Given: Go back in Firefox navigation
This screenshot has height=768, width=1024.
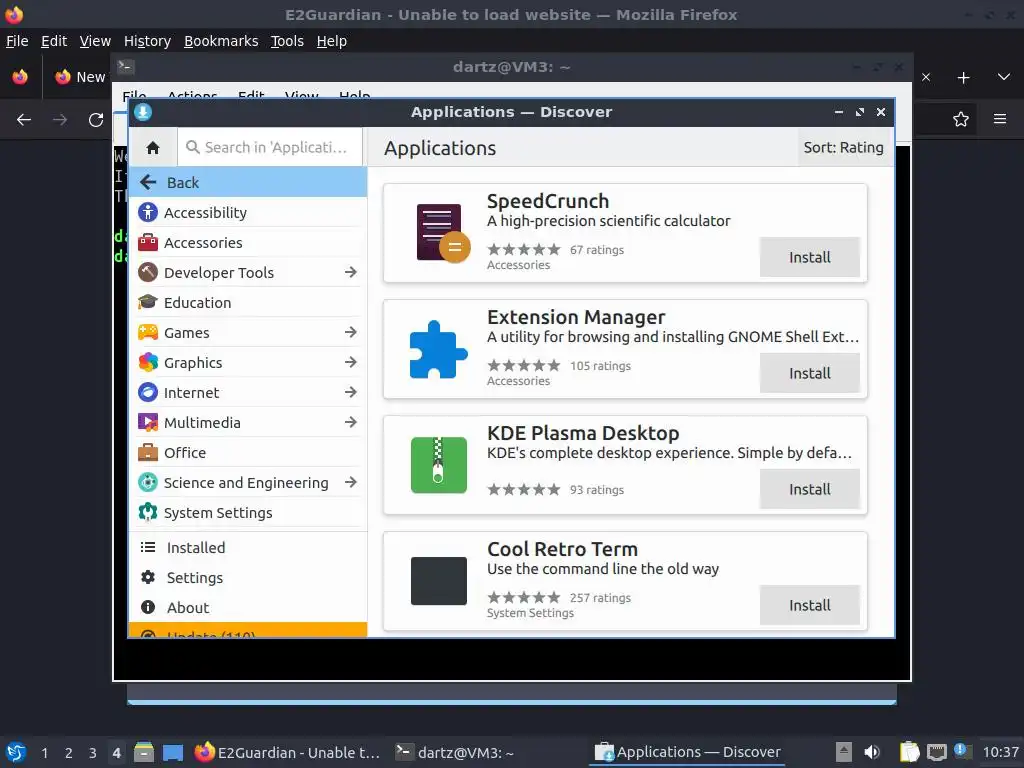Looking at the screenshot, I should [24, 120].
